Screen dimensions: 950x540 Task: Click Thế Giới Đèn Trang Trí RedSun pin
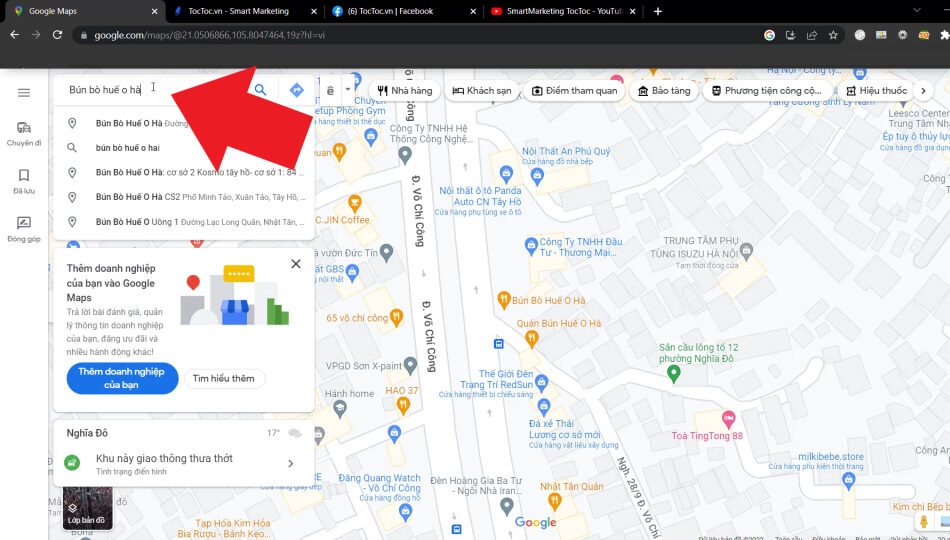(x=541, y=382)
